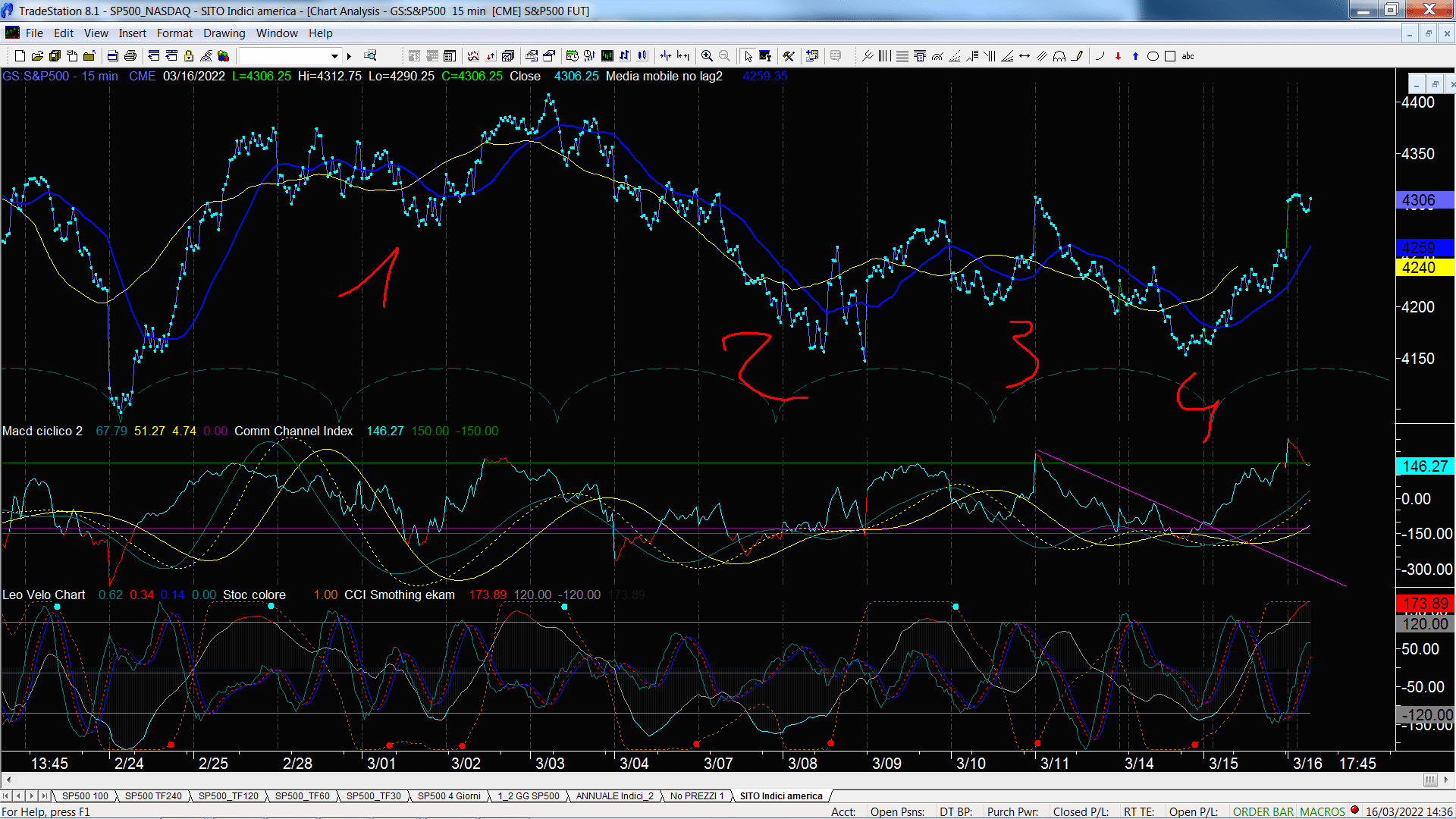Click the MACROS status bar button
Image resolution: width=1456 pixels, height=819 pixels.
click(x=1322, y=812)
